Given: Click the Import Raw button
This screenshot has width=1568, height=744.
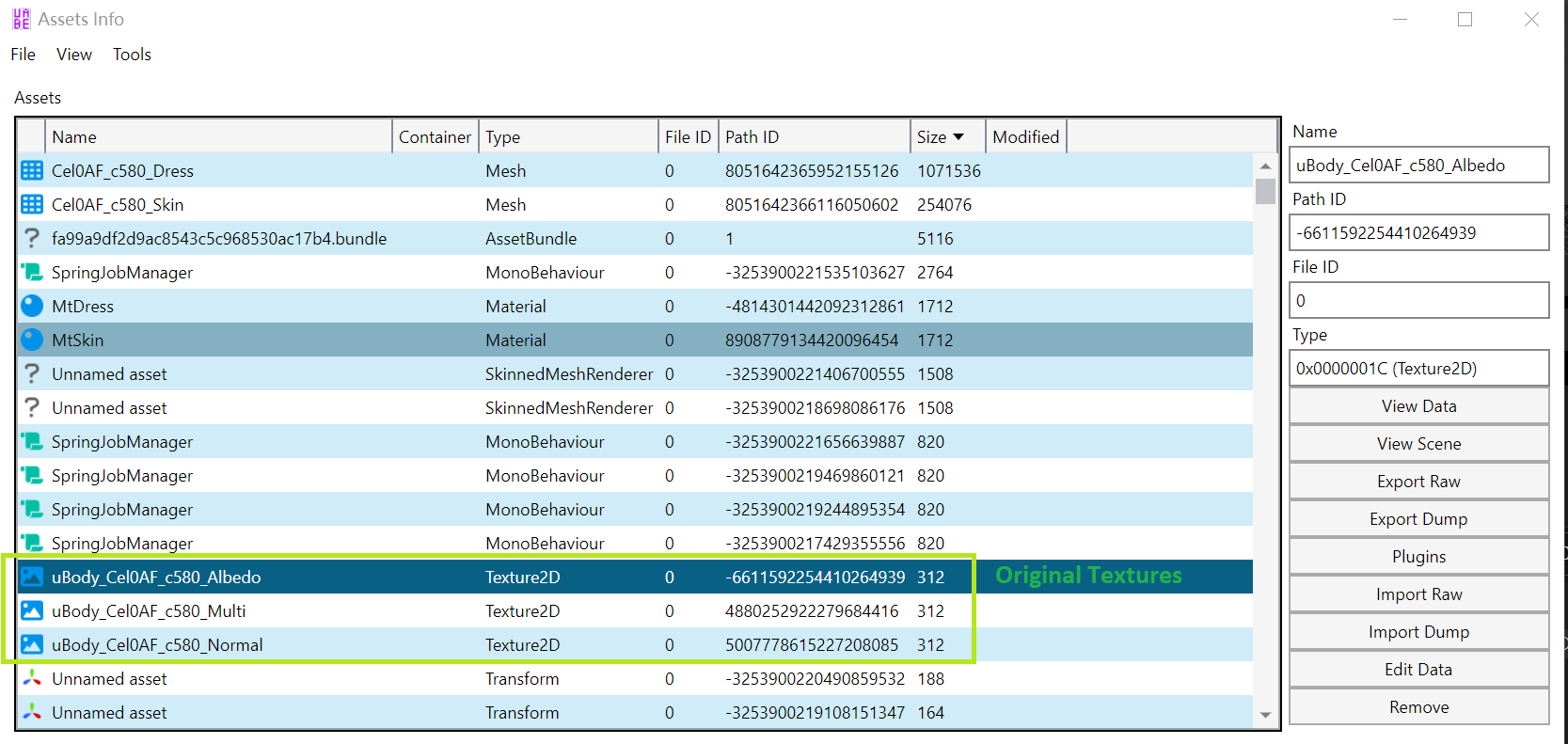Looking at the screenshot, I should [x=1418, y=594].
